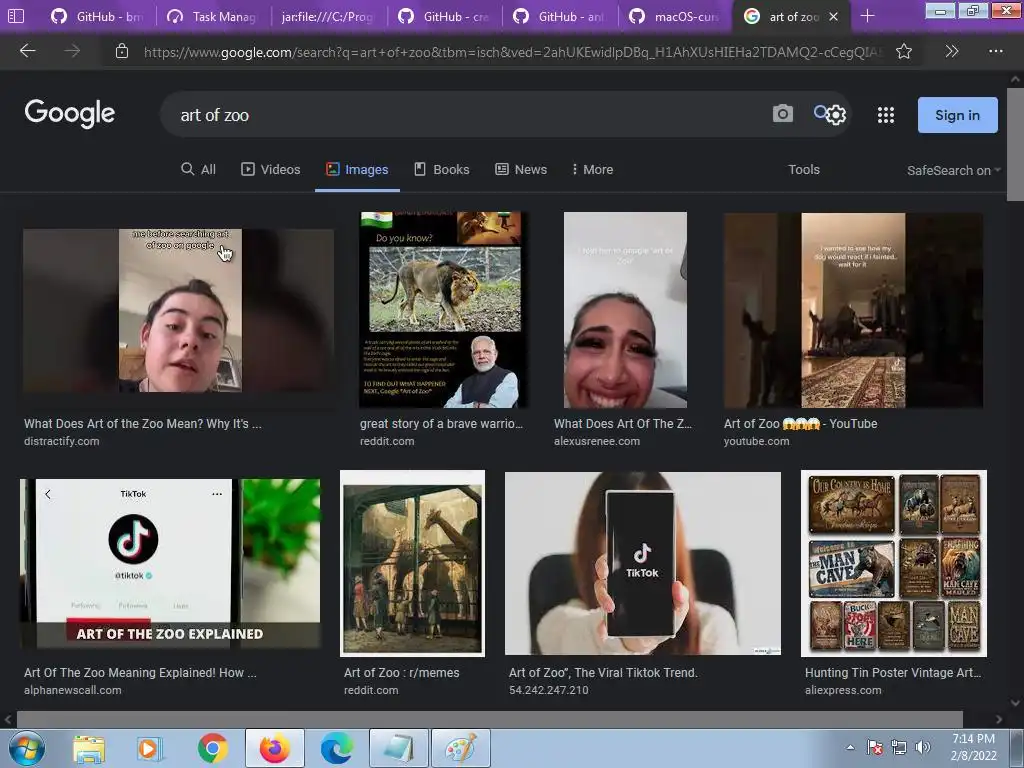Open a new tab with the plus button

(x=867, y=16)
